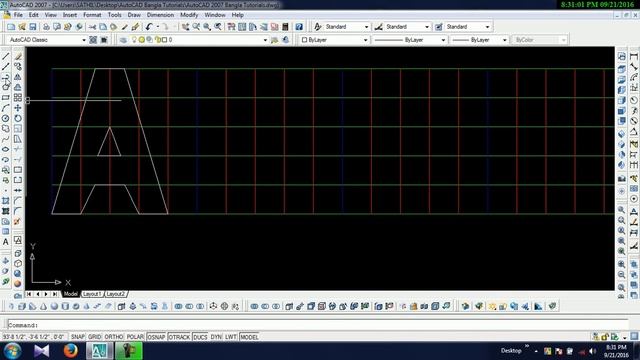The width and height of the screenshot is (640, 360).
Task: Toggle SNAP mode in status bar
Action: coord(78,337)
